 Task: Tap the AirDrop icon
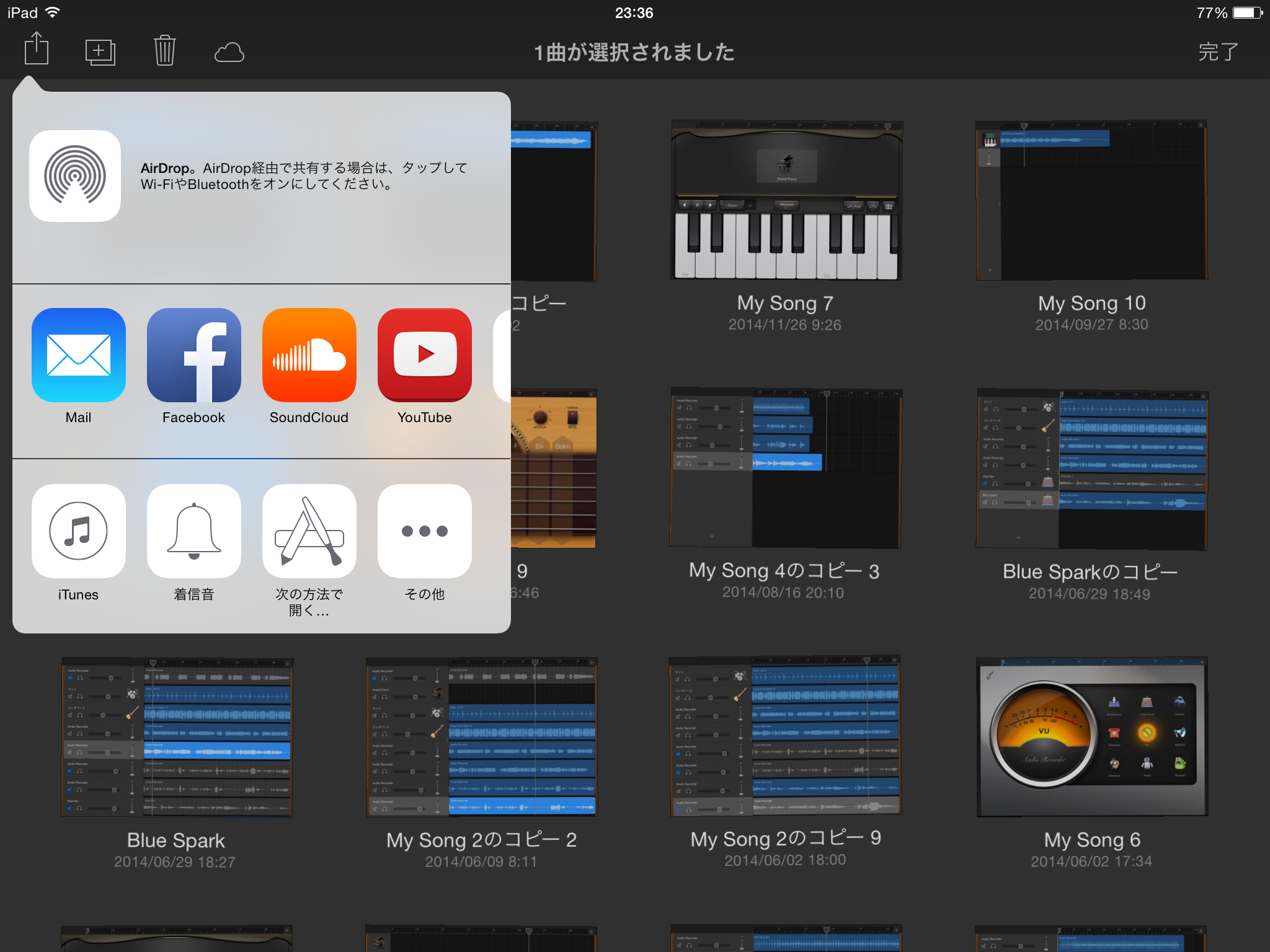pos(75,176)
